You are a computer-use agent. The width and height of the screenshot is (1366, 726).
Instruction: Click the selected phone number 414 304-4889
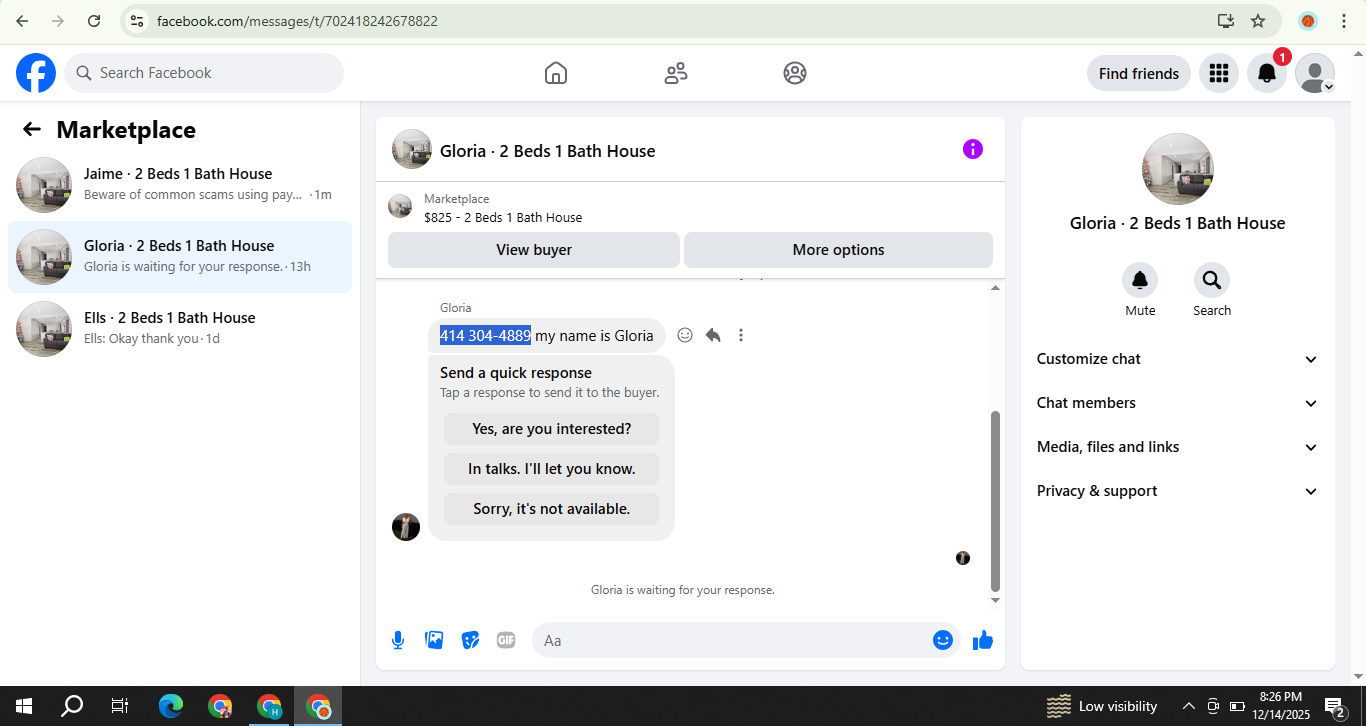click(x=485, y=336)
